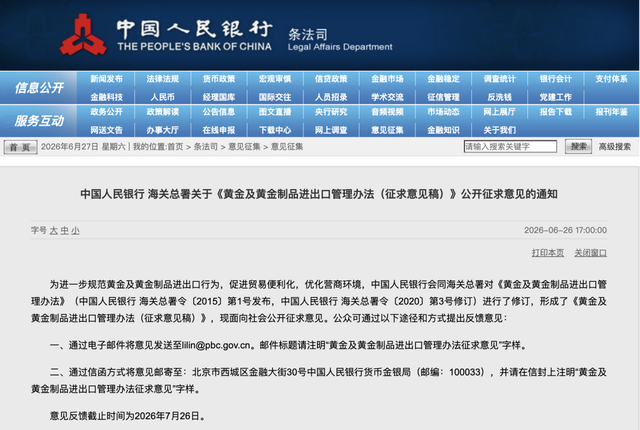
Task: Open 下载中心 menu entry
Action: coord(275,130)
